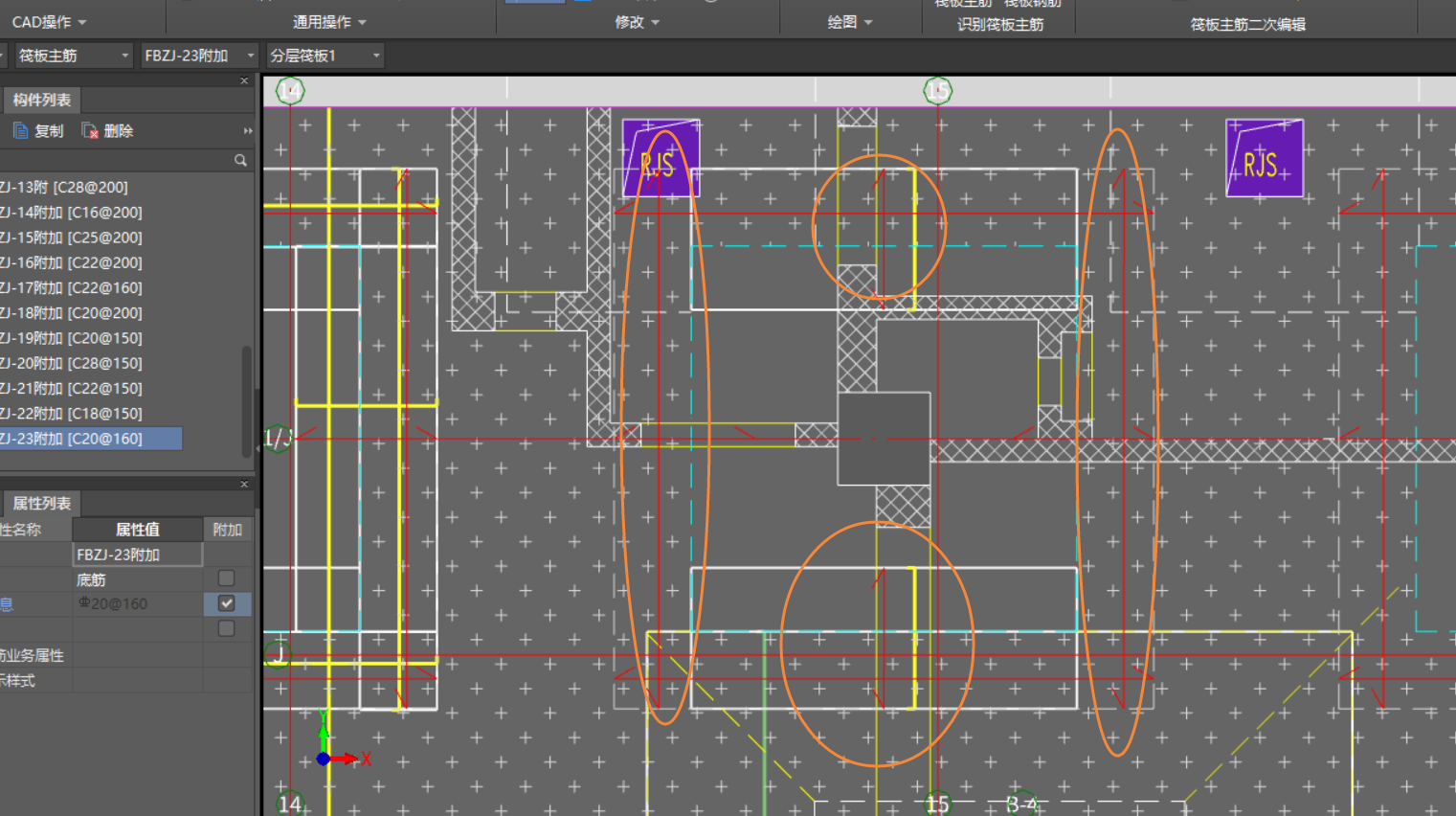Image resolution: width=1456 pixels, height=816 pixels.
Task: Close the 属性列表 panel
Action: point(244,484)
